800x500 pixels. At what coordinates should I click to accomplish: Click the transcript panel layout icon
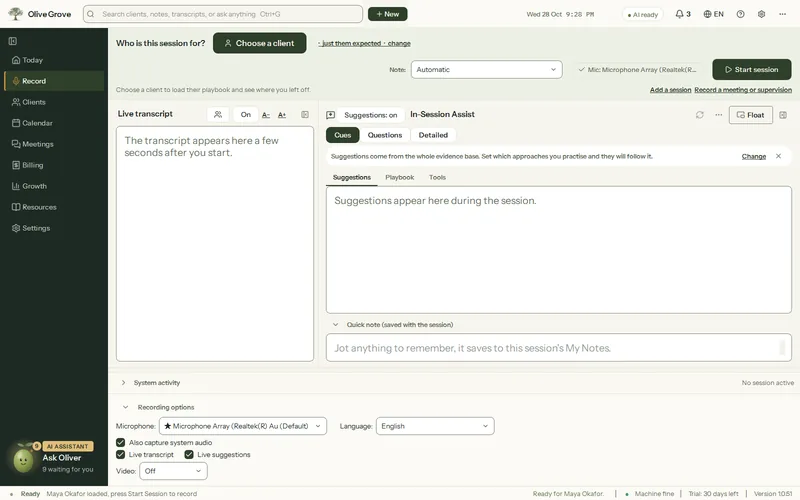(305, 114)
